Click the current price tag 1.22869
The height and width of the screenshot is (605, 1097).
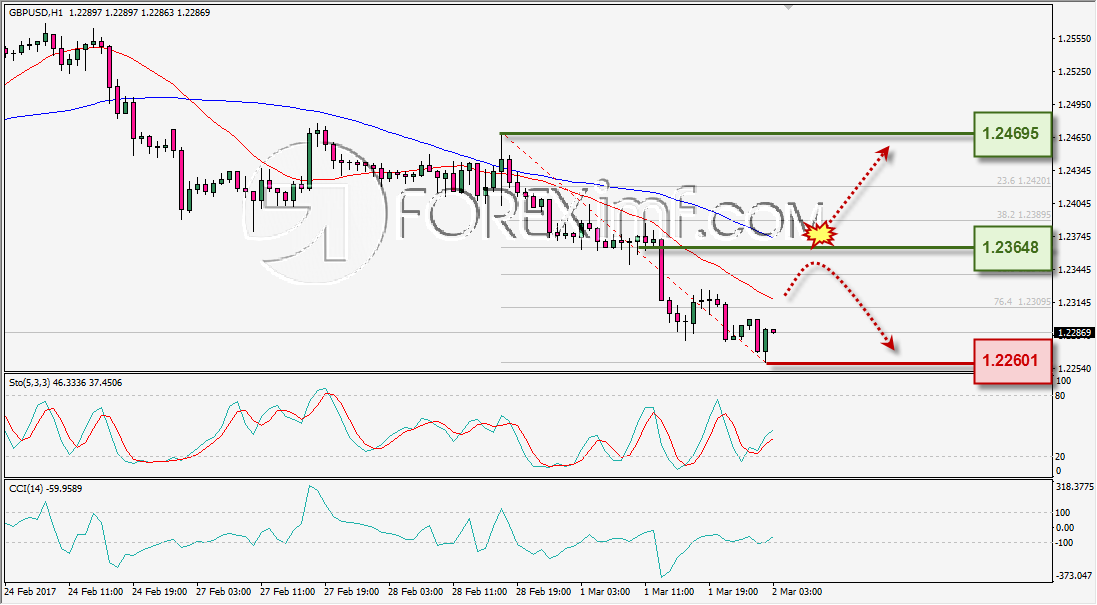(x=1073, y=333)
